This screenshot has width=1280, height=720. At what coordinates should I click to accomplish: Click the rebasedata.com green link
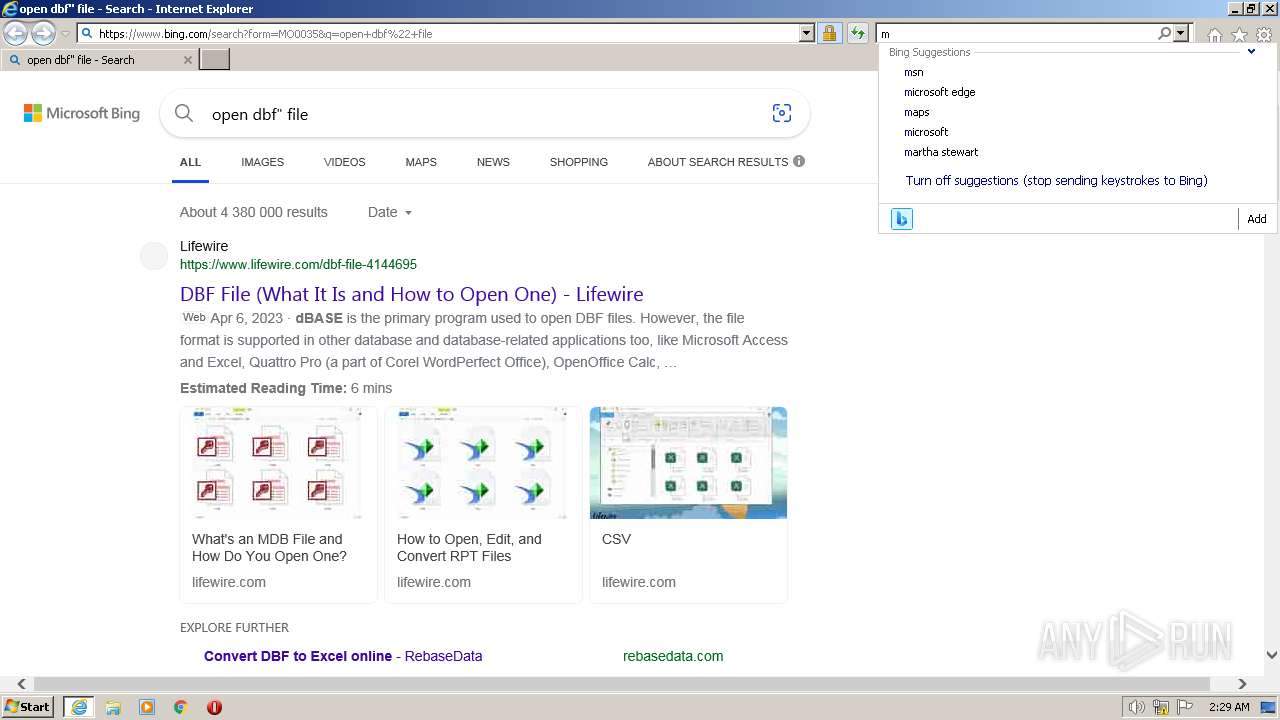tap(673, 656)
